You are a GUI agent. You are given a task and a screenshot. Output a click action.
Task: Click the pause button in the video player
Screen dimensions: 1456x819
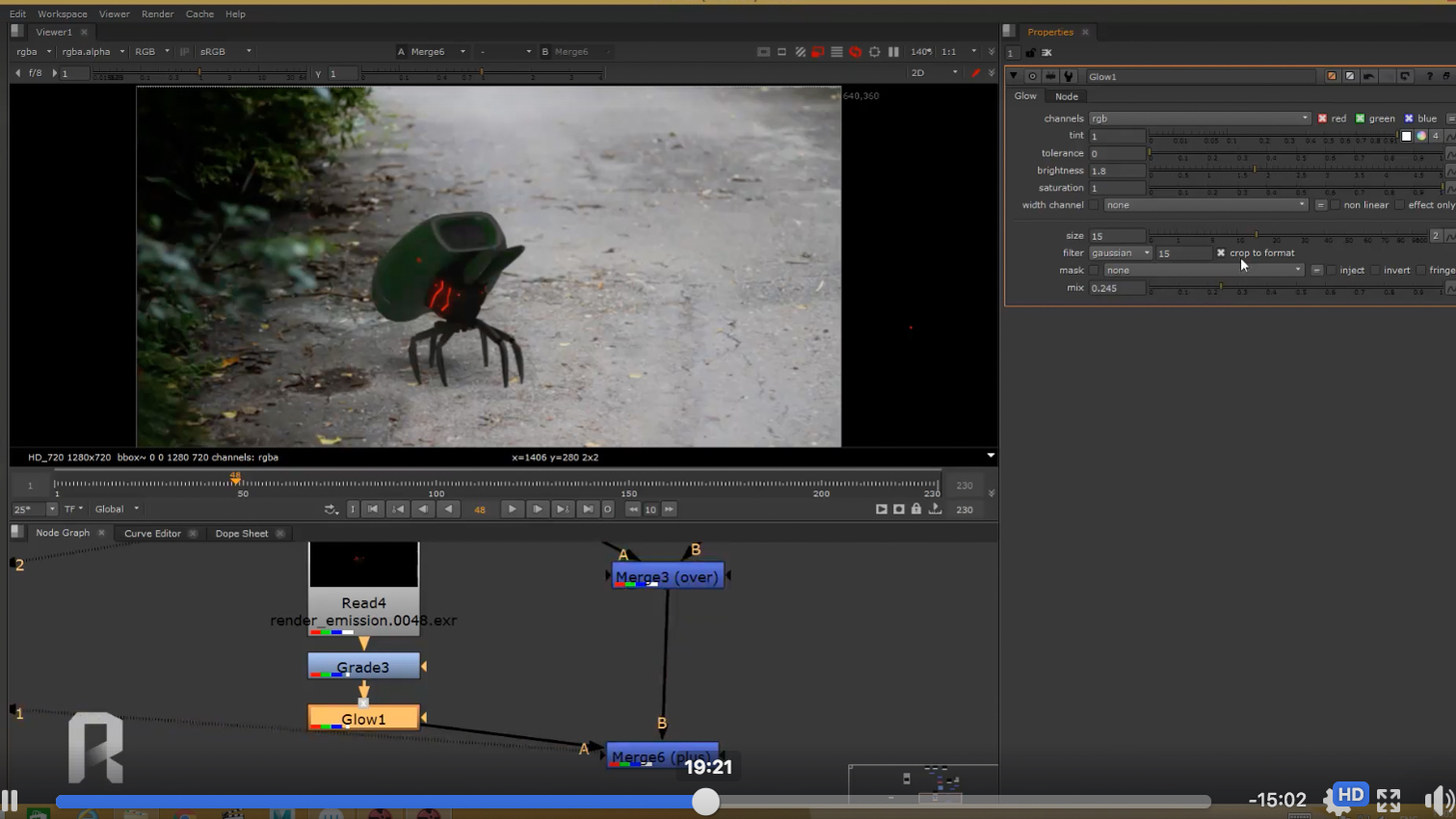10,800
